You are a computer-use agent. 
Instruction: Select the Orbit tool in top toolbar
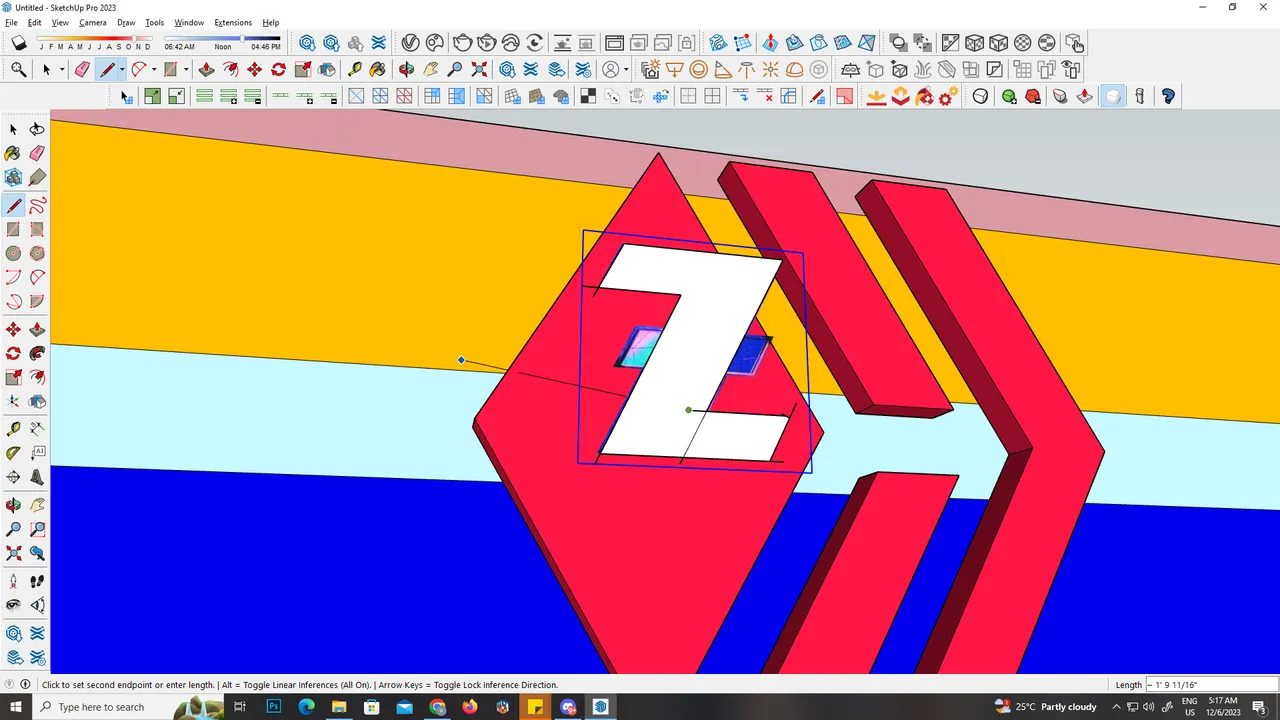pos(406,69)
